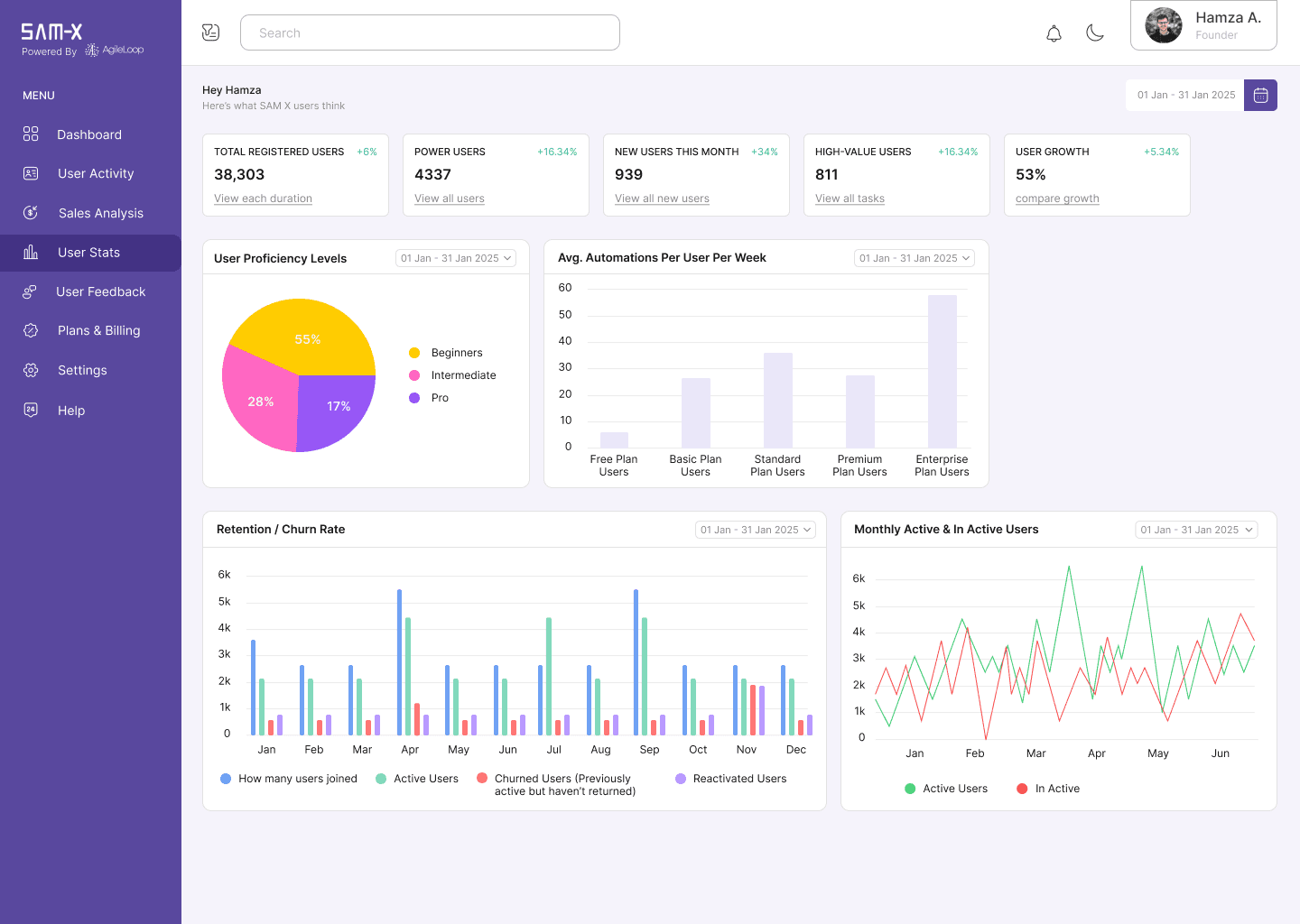The image size is (1300, 924).
Task: Open the Retention / Churn Rate date dropdown
Action: [756, 530]
